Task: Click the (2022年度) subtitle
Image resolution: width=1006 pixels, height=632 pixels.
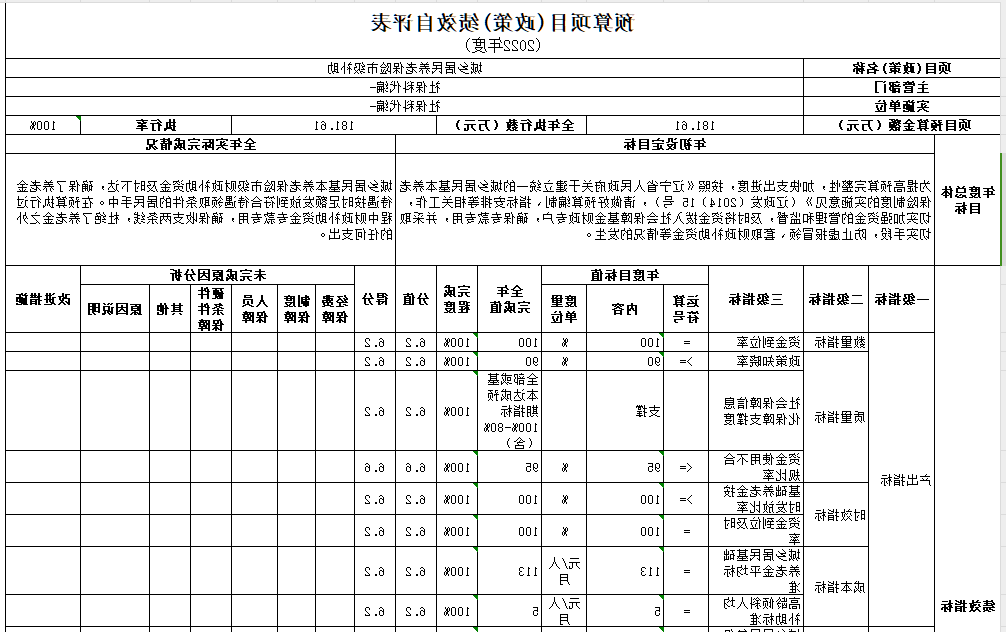Action: [502, 45]
